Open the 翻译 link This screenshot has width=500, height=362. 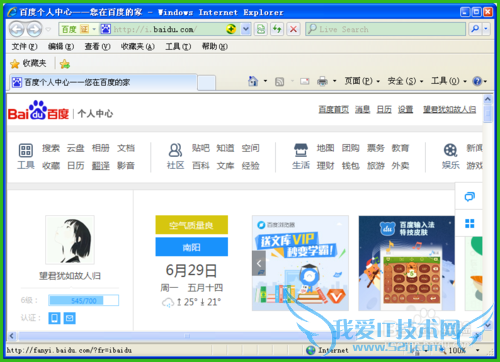click(x=101, y=166)
